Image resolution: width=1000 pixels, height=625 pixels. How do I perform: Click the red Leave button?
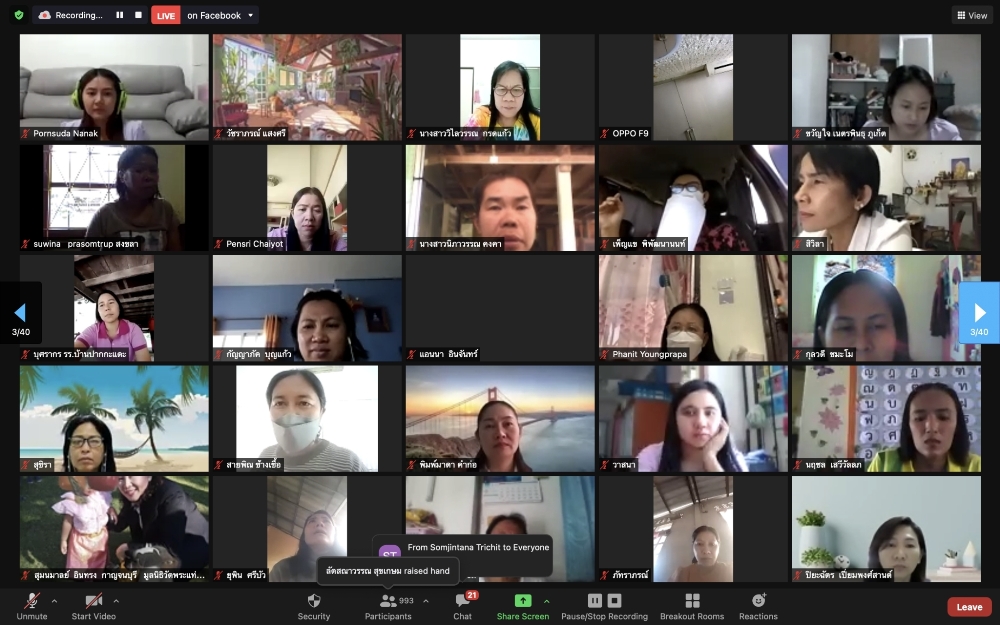969,607
